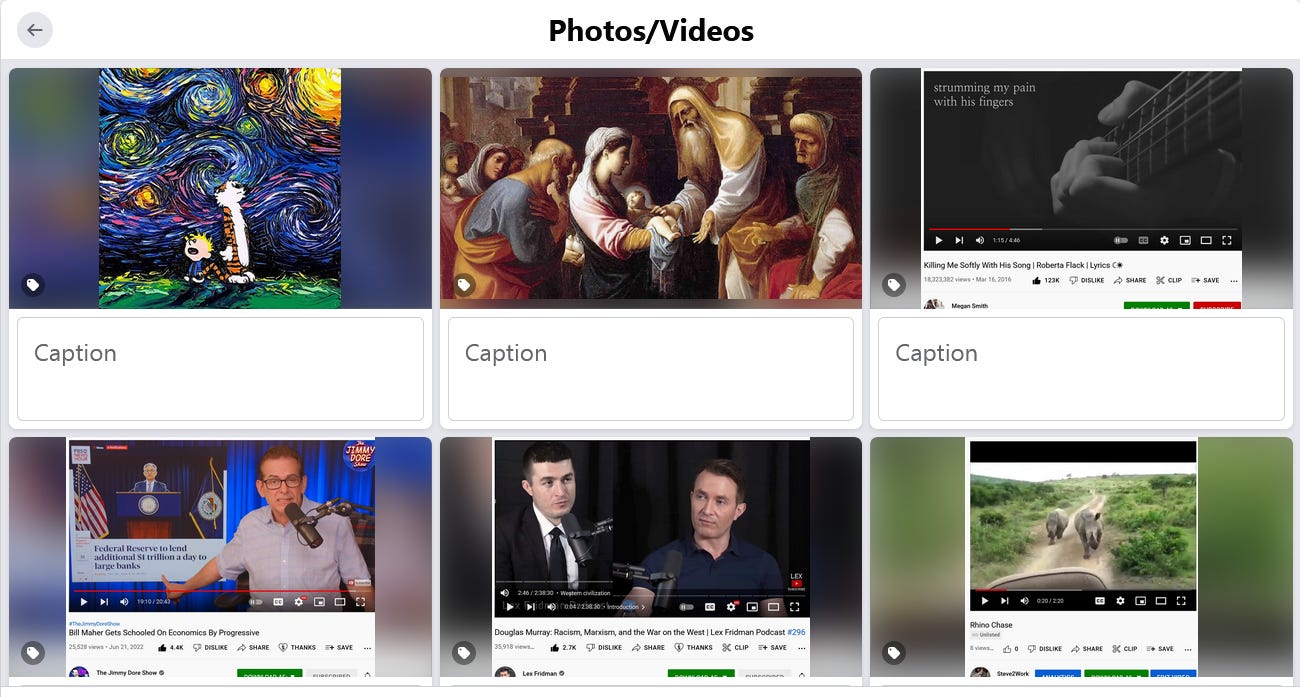
Task: Click the Photos/Videos page title
Action: coord(651,31)
